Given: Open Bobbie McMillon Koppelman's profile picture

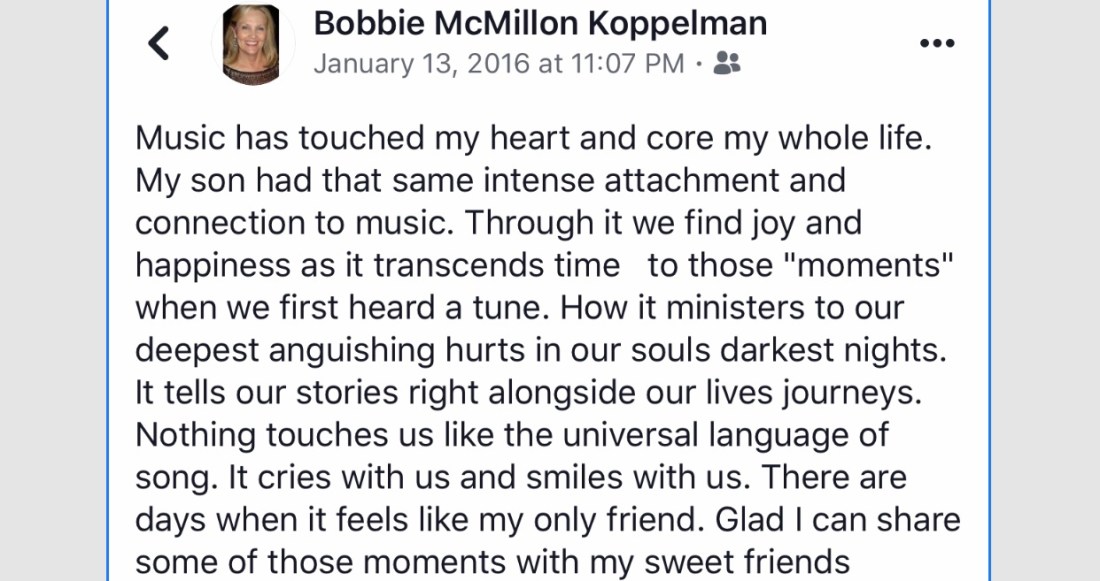Looking at the screenshot, I should coord(252,44).
